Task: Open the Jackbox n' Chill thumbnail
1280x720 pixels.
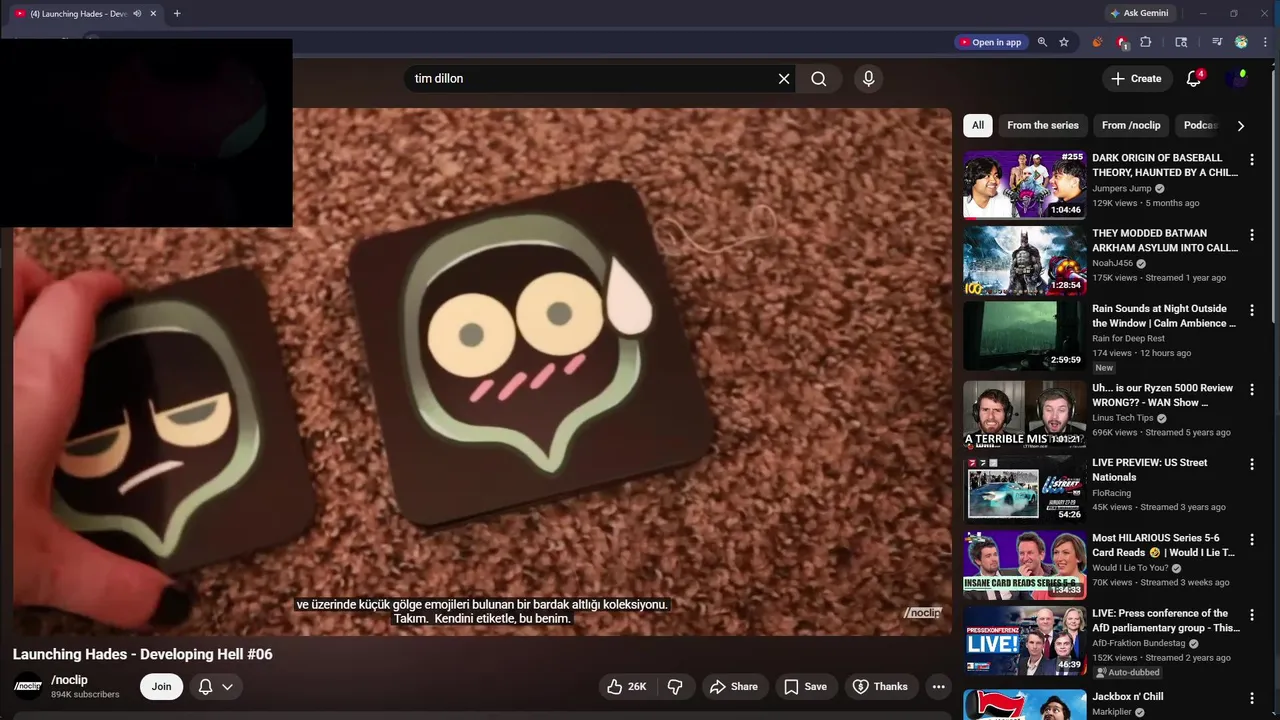Action: point(1024,704)
